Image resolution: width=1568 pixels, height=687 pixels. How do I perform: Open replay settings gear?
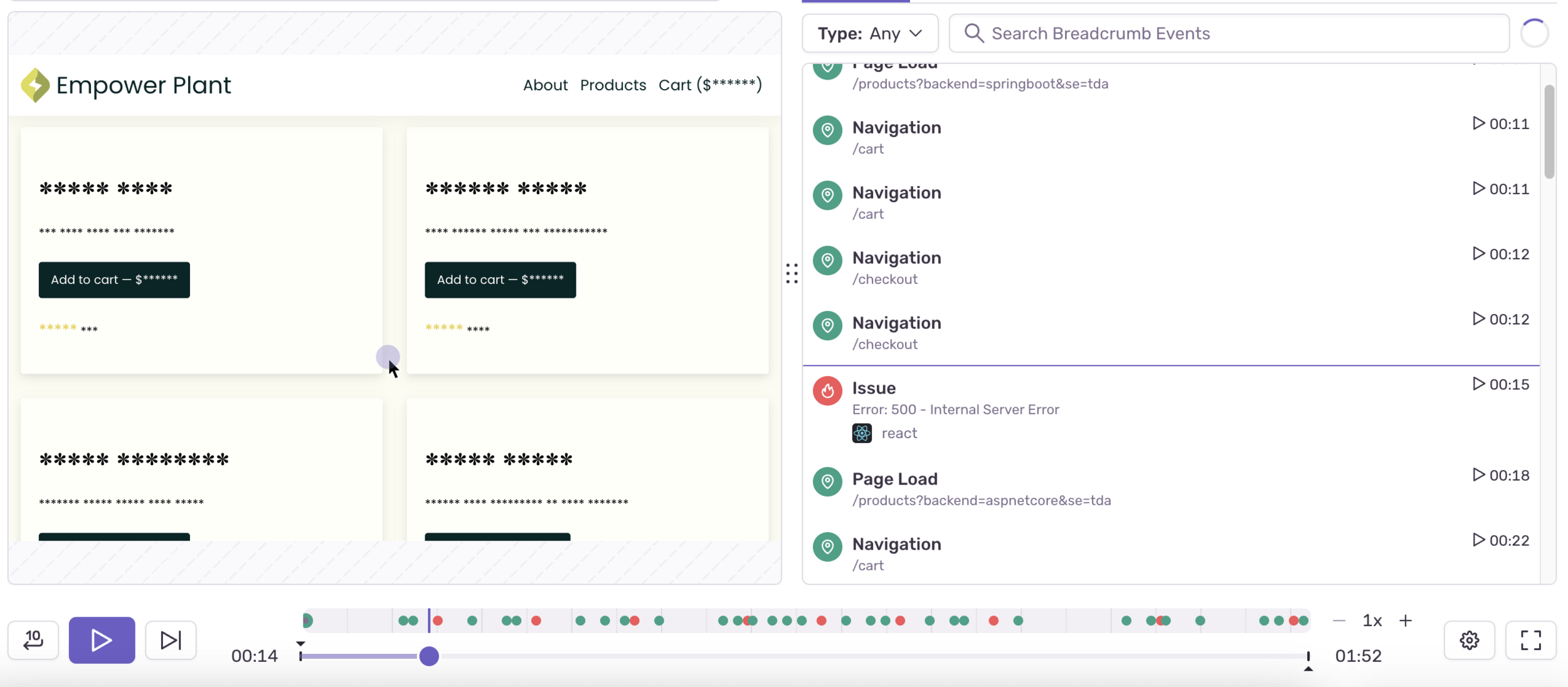pos(1469,640)
